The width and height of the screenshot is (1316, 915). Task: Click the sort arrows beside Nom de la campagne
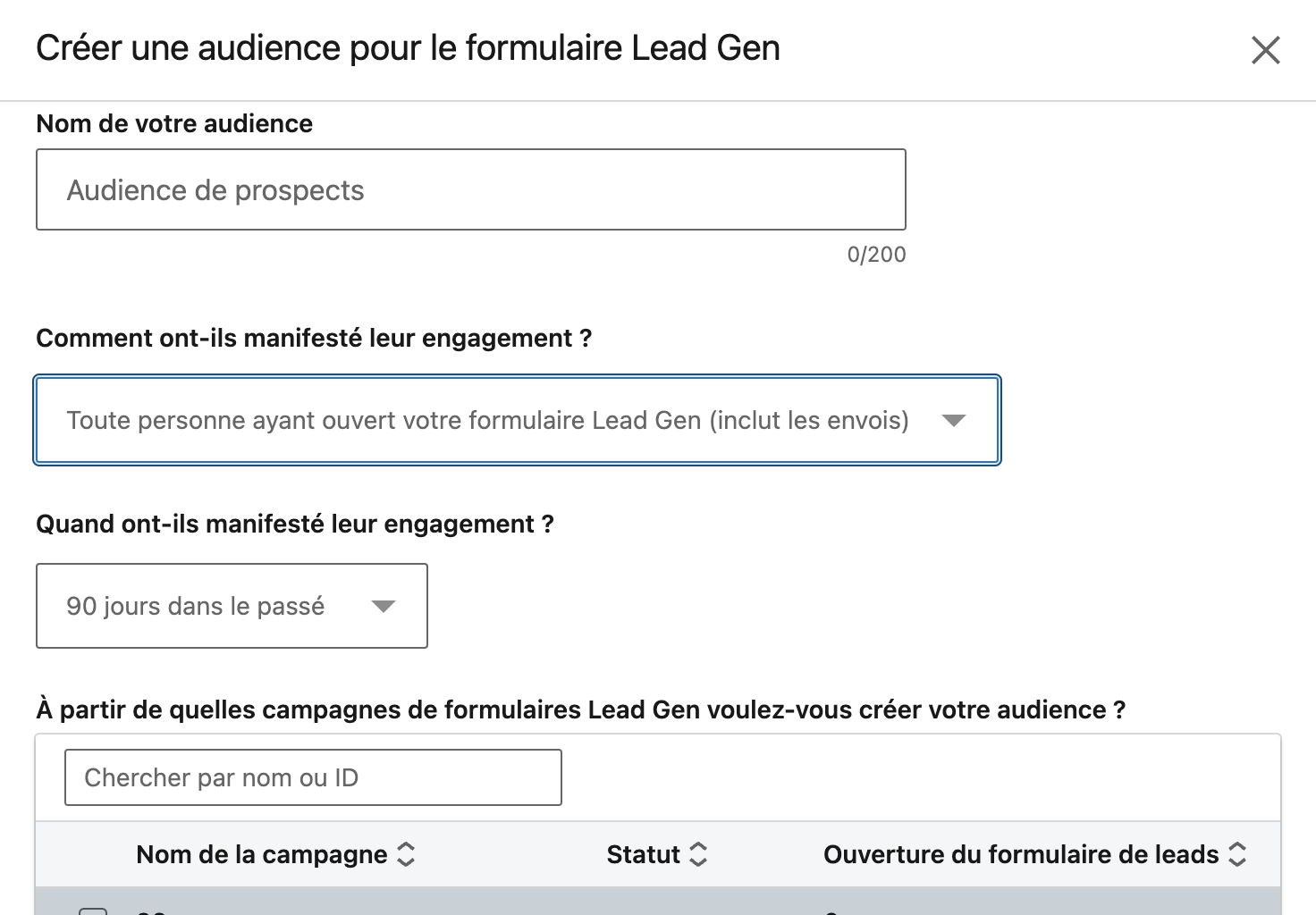point(406,854)
